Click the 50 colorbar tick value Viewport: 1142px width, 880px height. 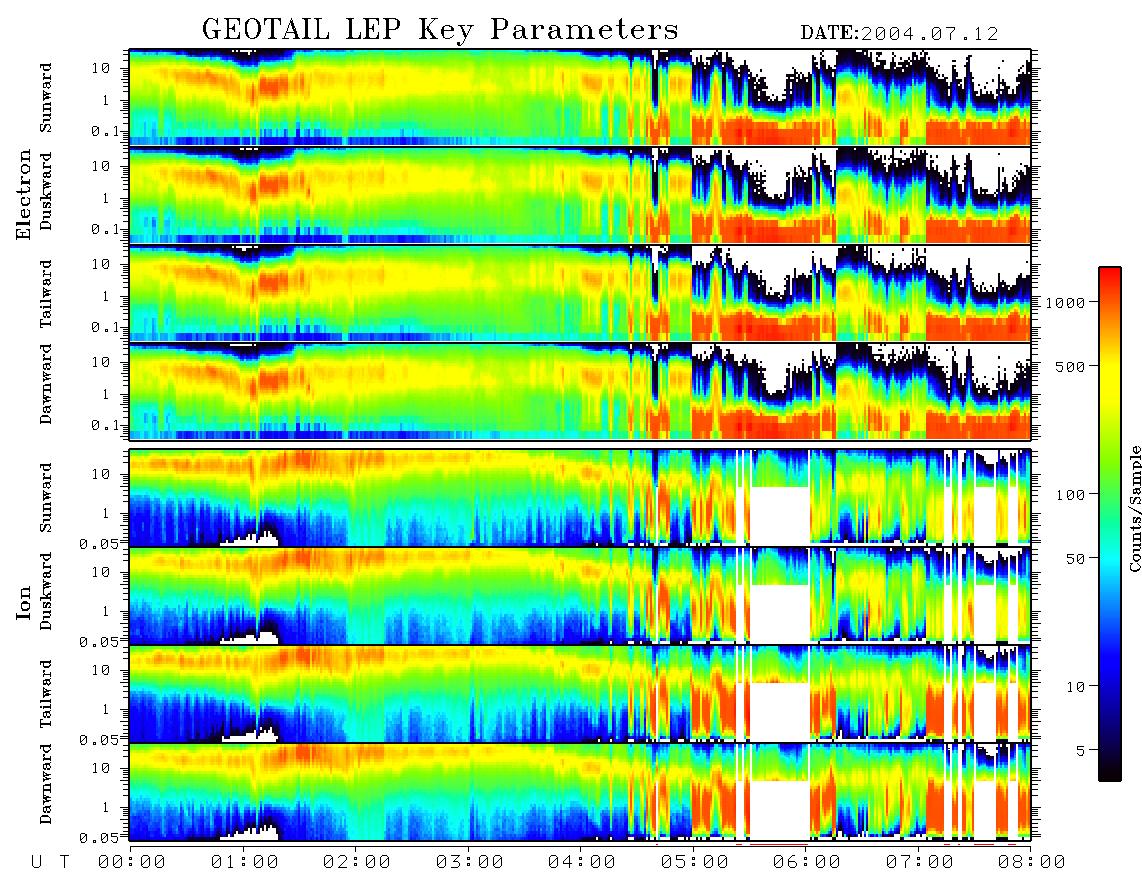(1076, 559)
